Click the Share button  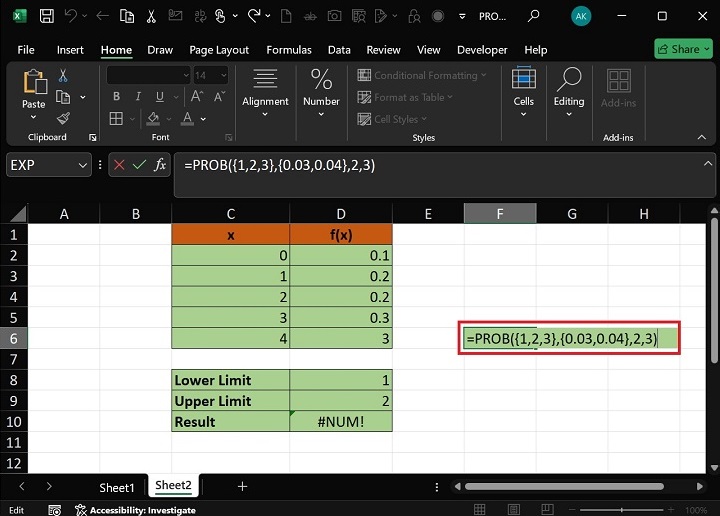coord(683,49)
